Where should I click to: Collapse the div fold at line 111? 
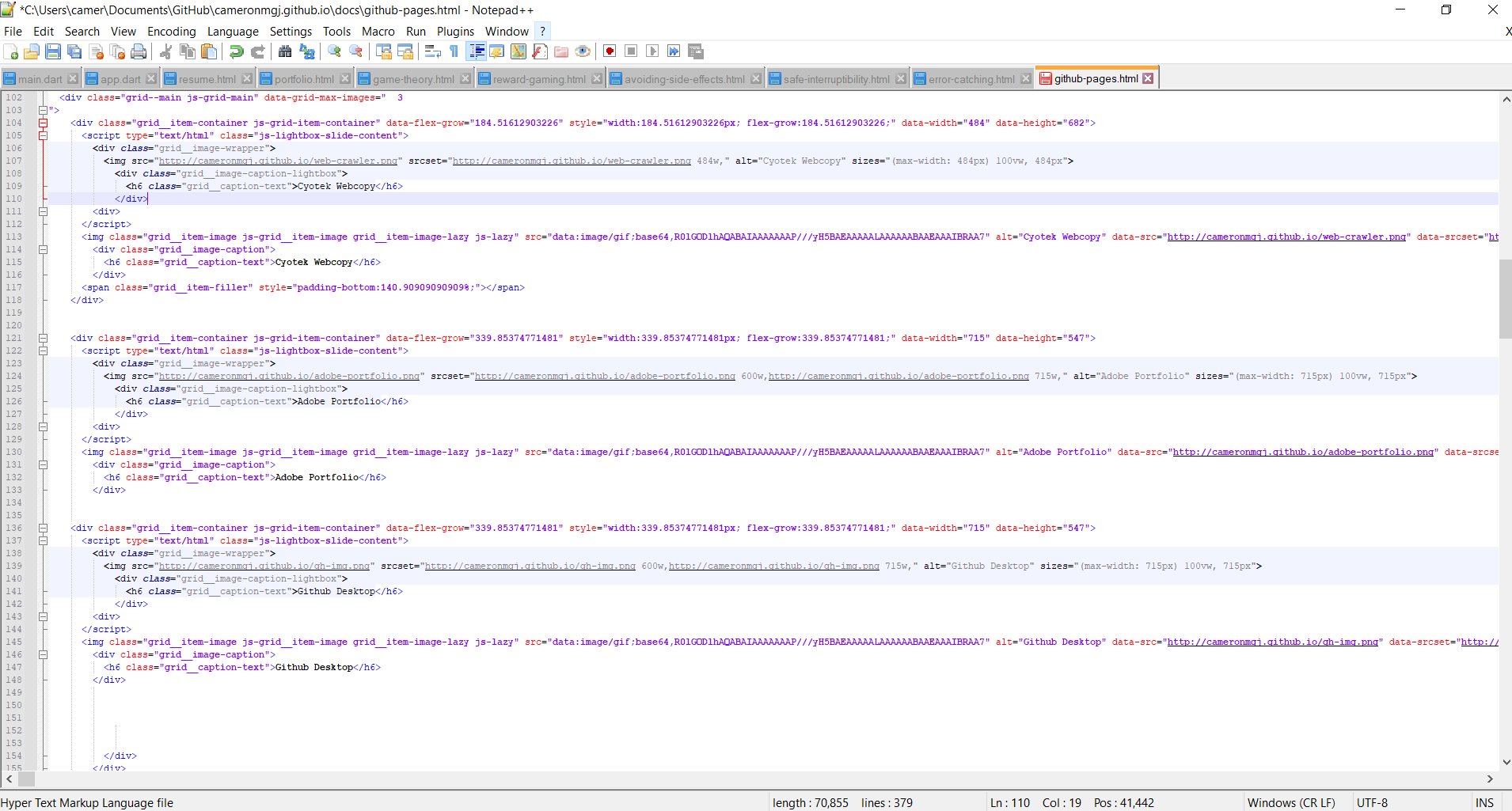click(x=44, y=211)
